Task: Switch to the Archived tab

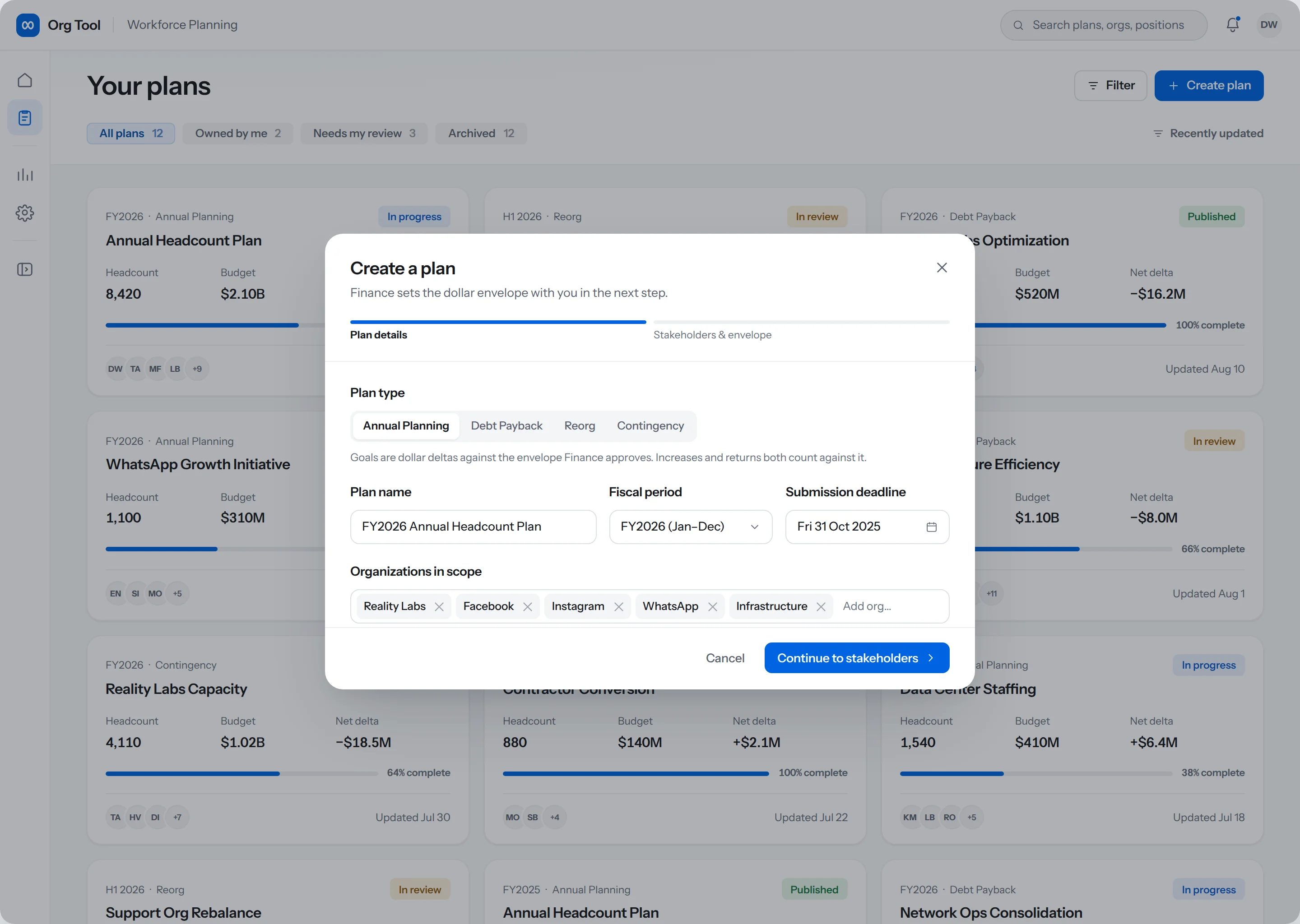Action: point(481,133)
